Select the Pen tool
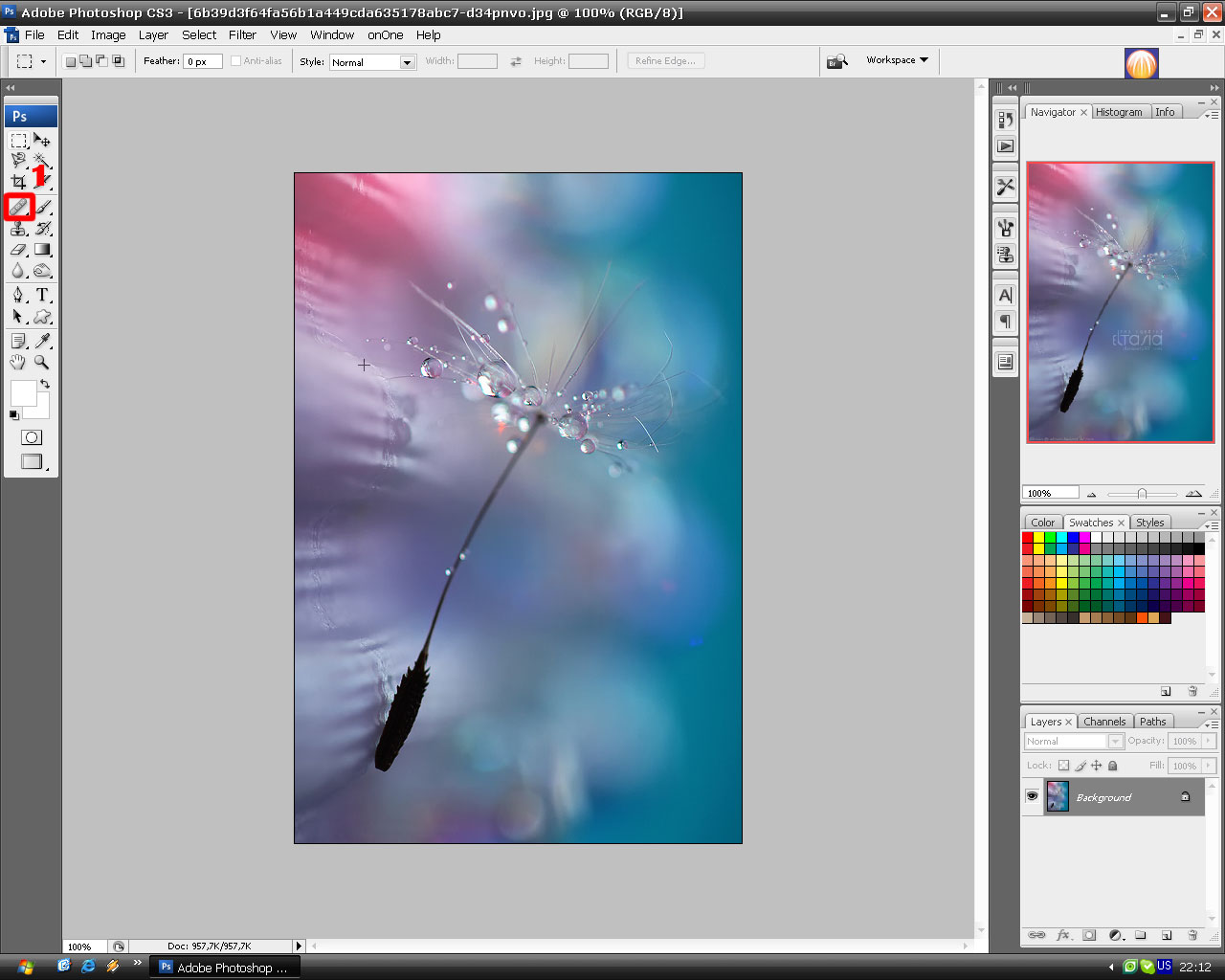1225x980 pixels. [19, 296]
